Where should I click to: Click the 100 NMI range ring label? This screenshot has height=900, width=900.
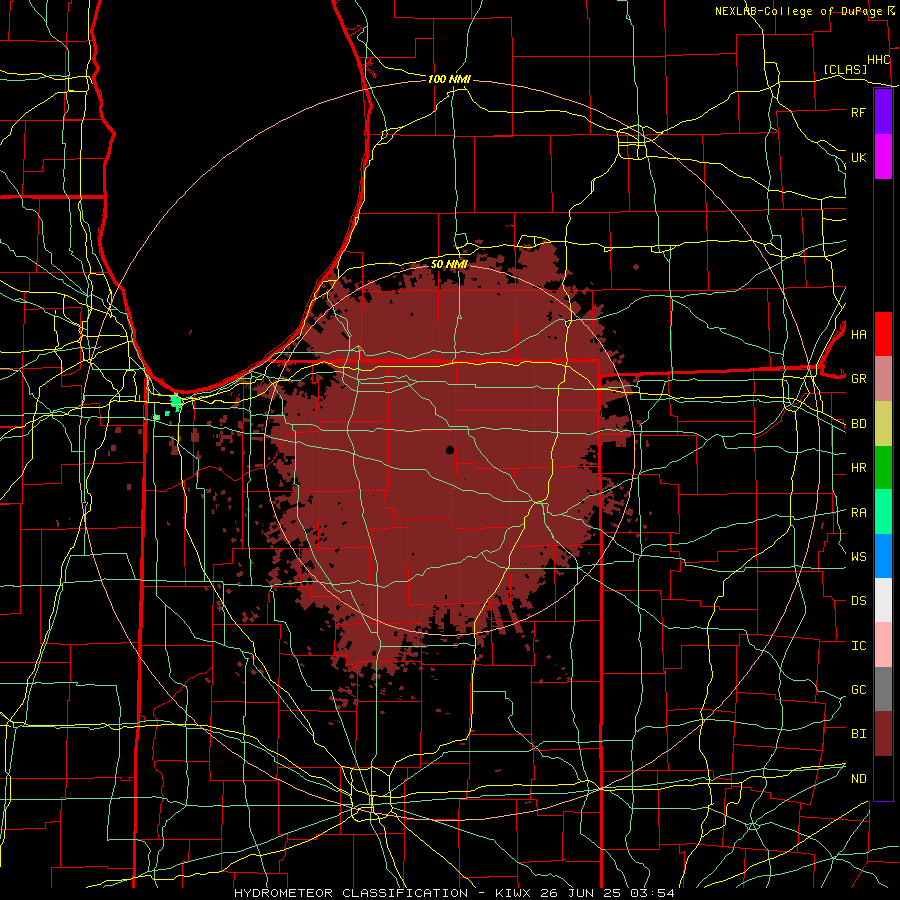click(x=449, y=79)
